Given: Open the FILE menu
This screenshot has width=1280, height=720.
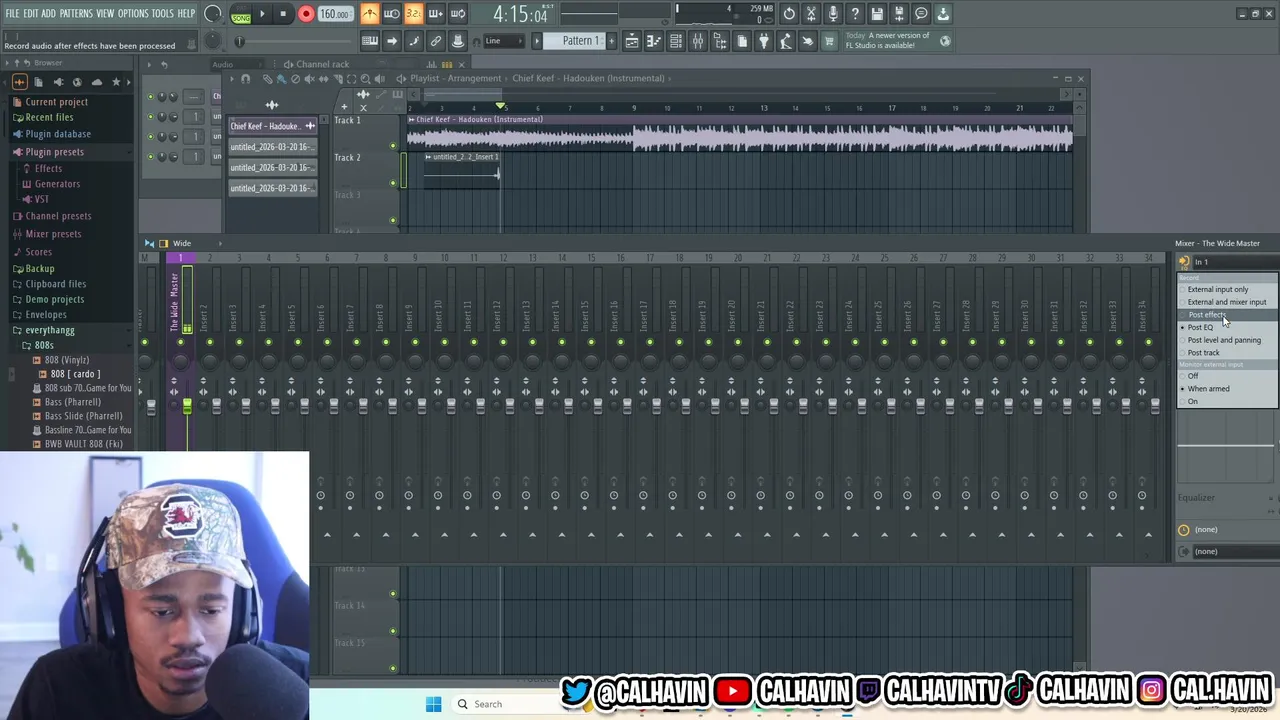Looking at the screenshot, I should [x=12, y=14].
